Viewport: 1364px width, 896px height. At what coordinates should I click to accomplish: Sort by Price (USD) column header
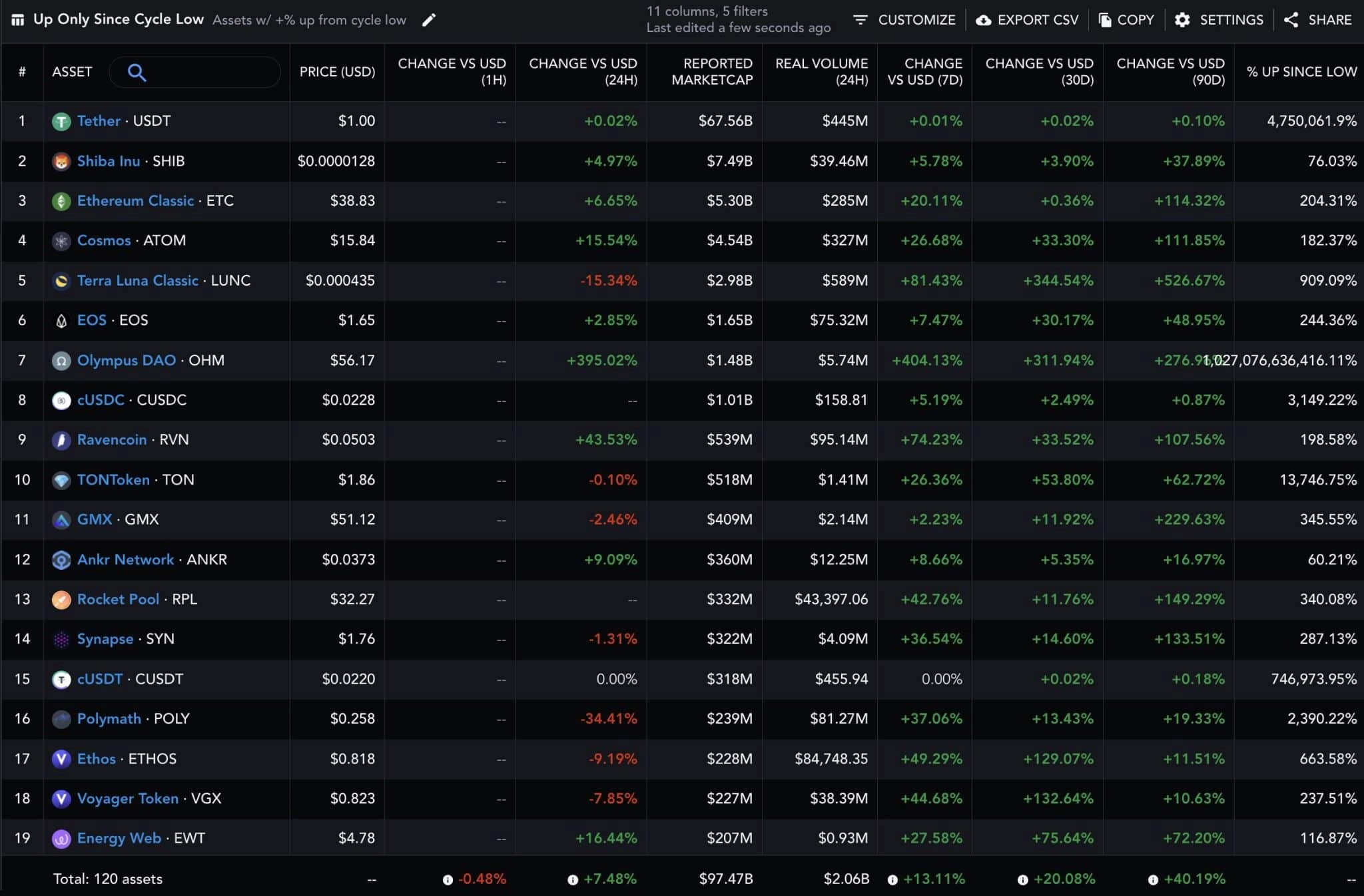point(337,72)
